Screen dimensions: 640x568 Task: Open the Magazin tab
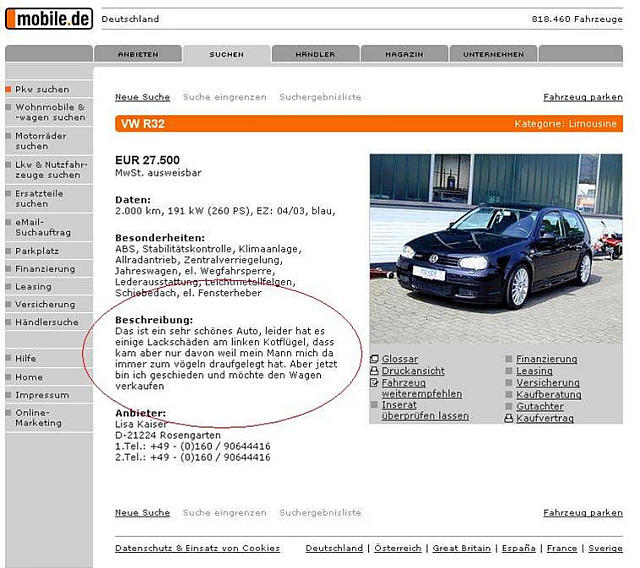pyautogui.click(x=404, y=54)
